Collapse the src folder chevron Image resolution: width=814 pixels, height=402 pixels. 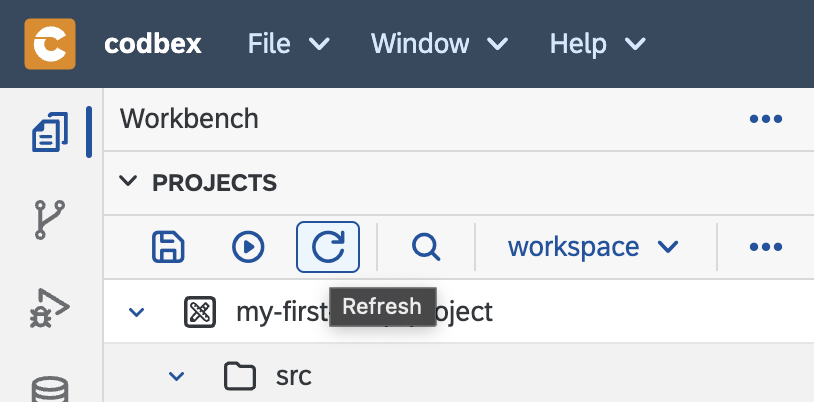pos(177,376)
